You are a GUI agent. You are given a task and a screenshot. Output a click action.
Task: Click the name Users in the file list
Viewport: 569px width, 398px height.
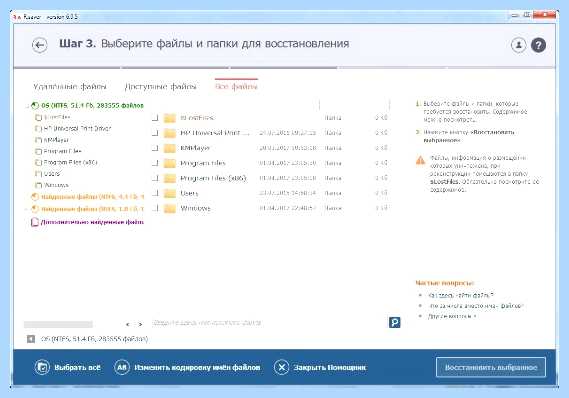[189, 193]
